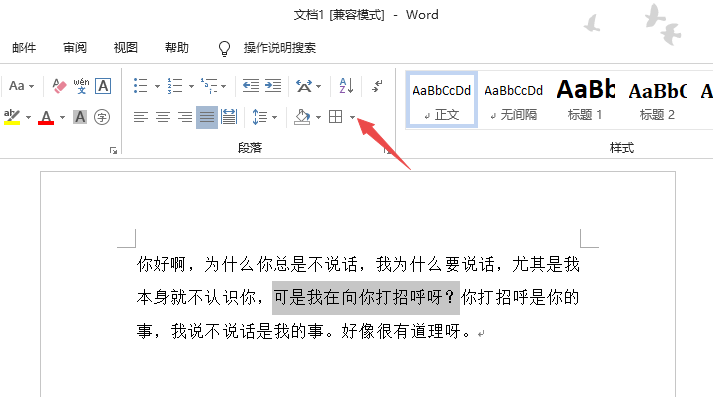713x397 pixels.
Task: Click the selected text 可是我在向你打招呼呀？
Action: 366,298
